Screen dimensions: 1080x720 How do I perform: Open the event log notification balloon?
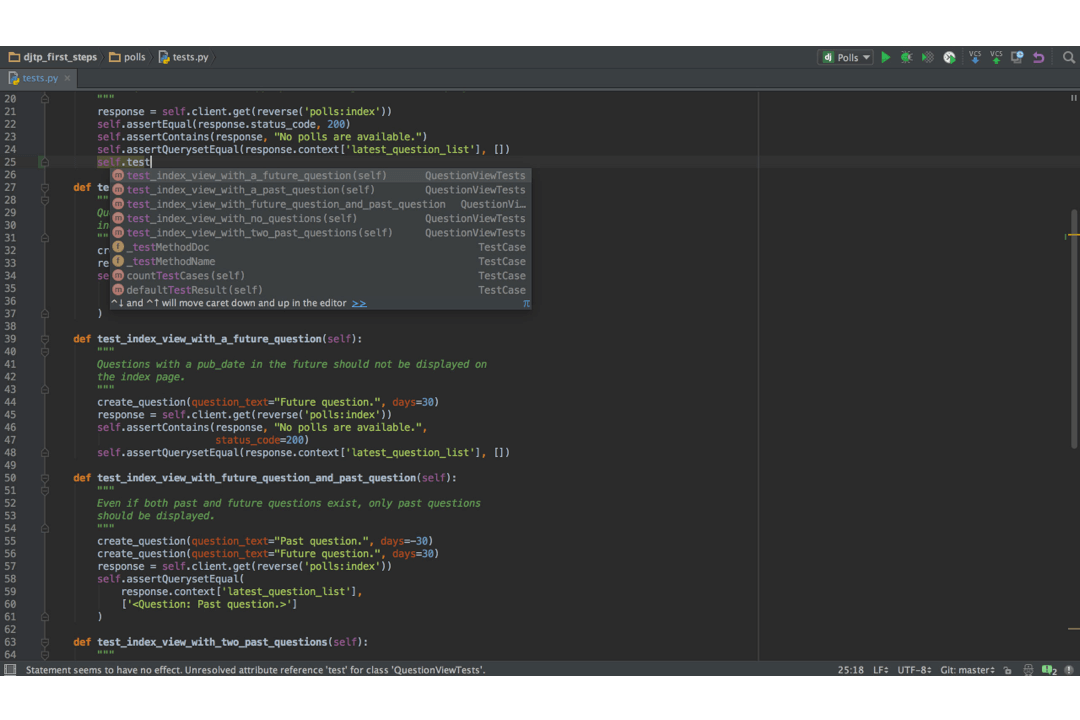(1048, 670)
